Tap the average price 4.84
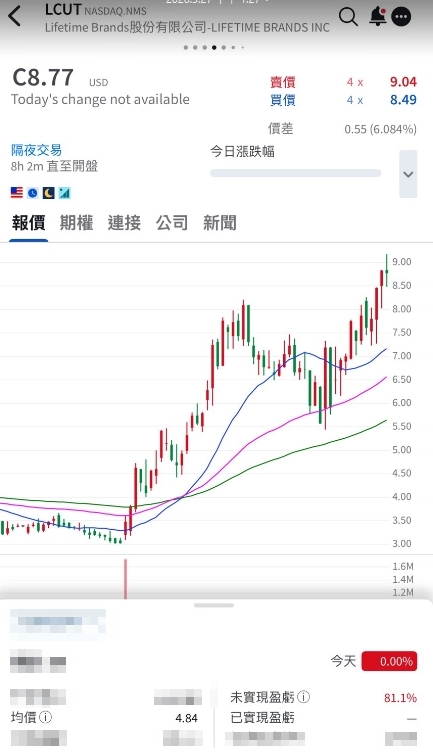 coord(186,718)
